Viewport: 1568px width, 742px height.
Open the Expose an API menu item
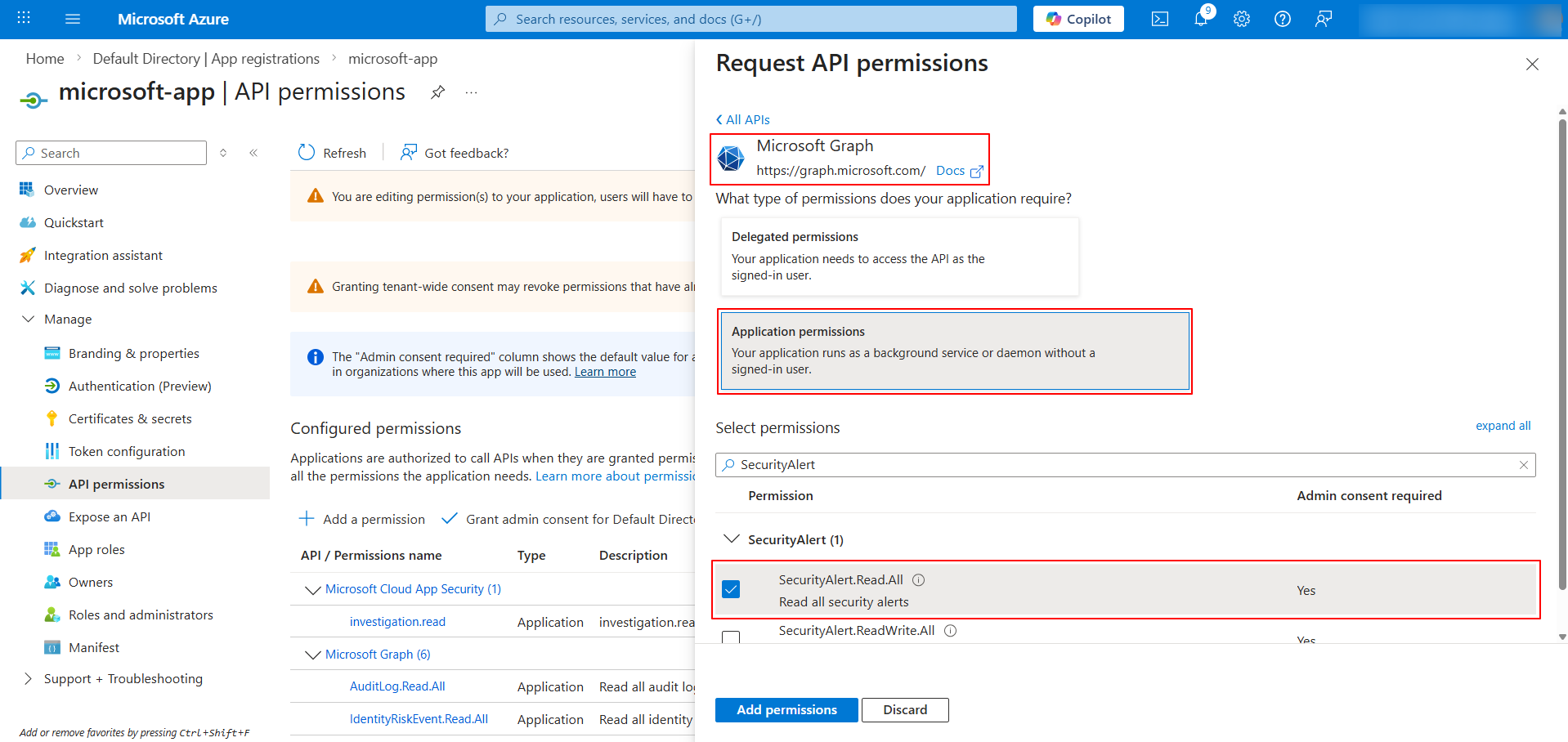110,516
